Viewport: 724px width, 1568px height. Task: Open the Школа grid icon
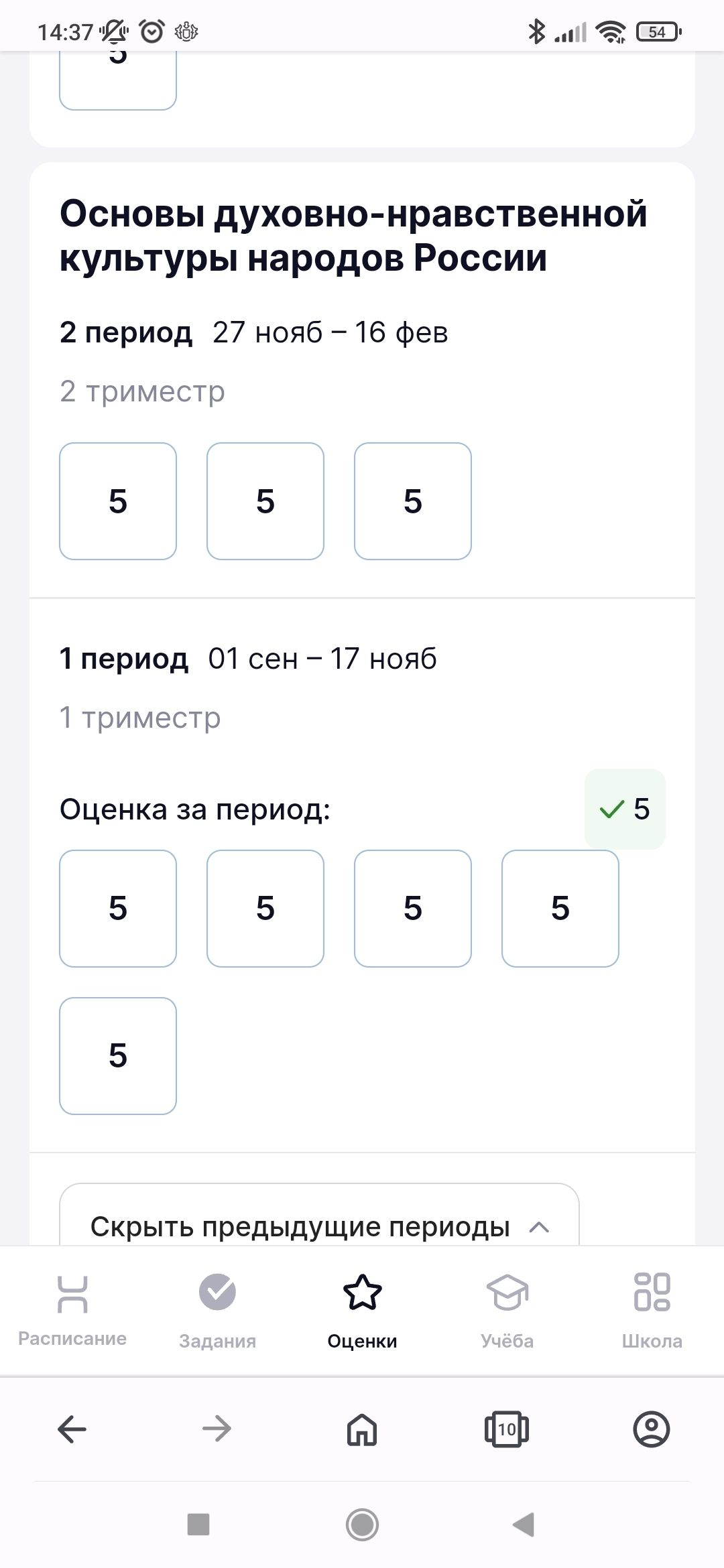click(x=652, y=1292)
